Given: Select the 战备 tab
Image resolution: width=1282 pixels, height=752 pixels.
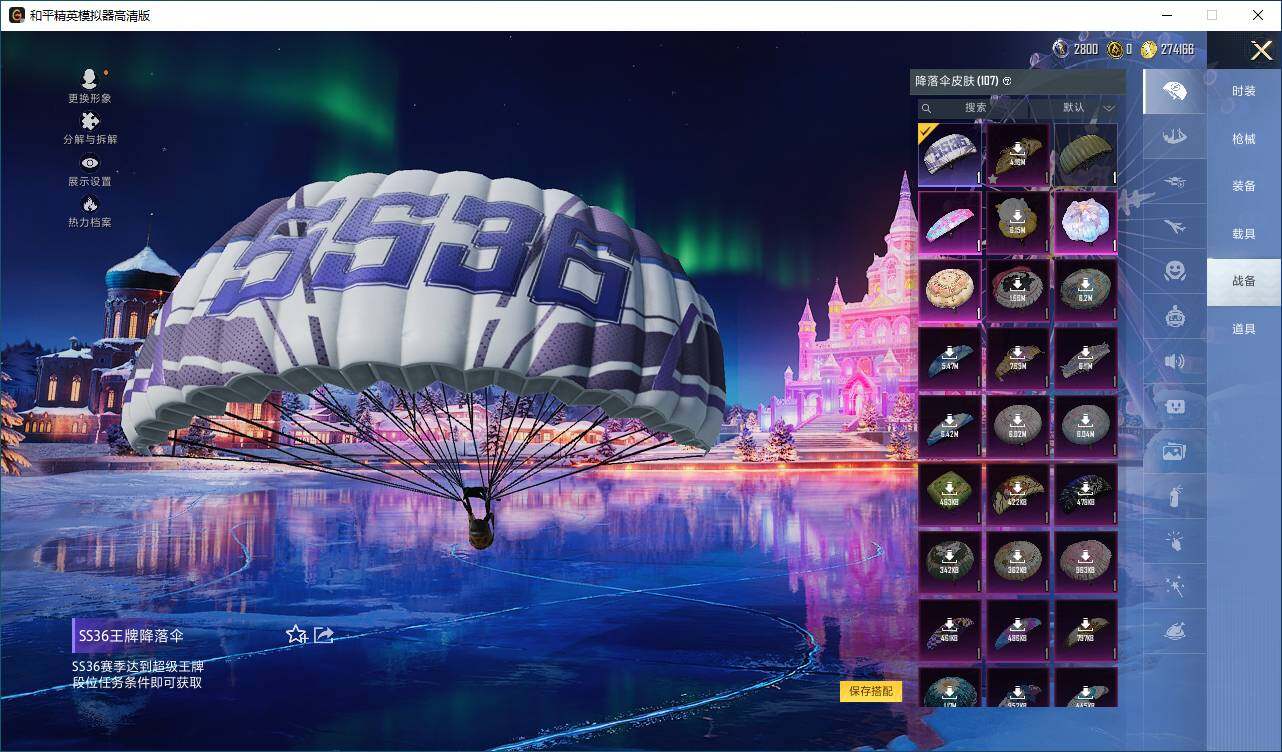Looking at the screenshot, I should tap(1244, 281).
